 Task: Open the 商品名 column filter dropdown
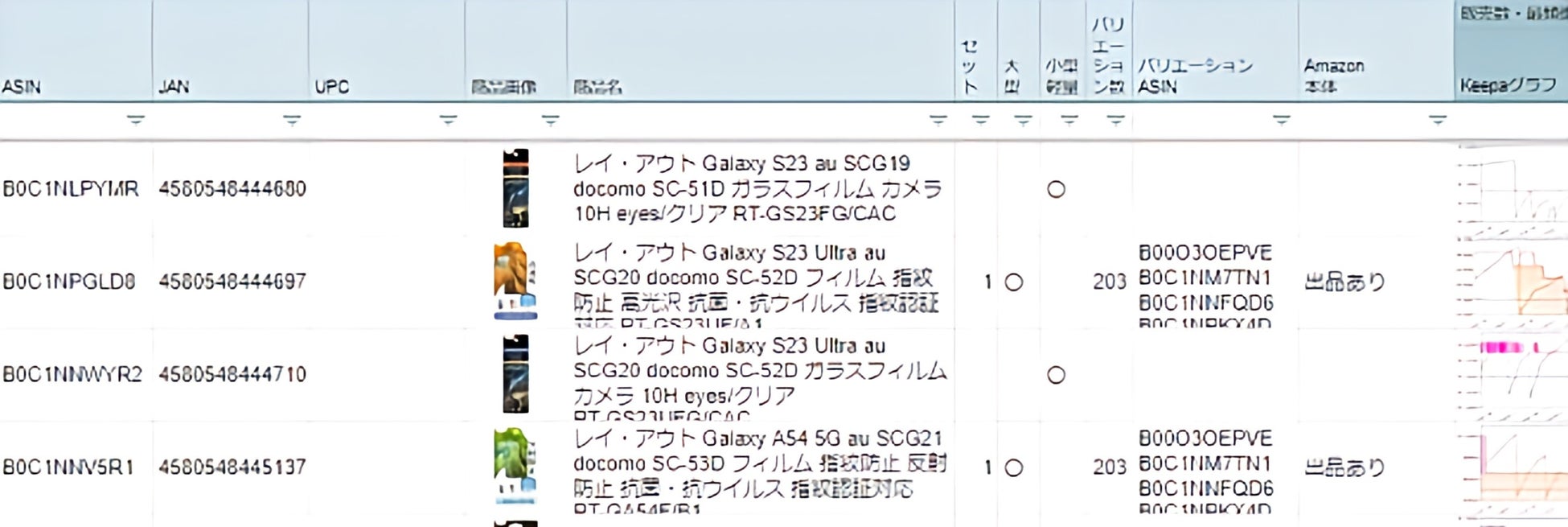[x=938, y=121]
